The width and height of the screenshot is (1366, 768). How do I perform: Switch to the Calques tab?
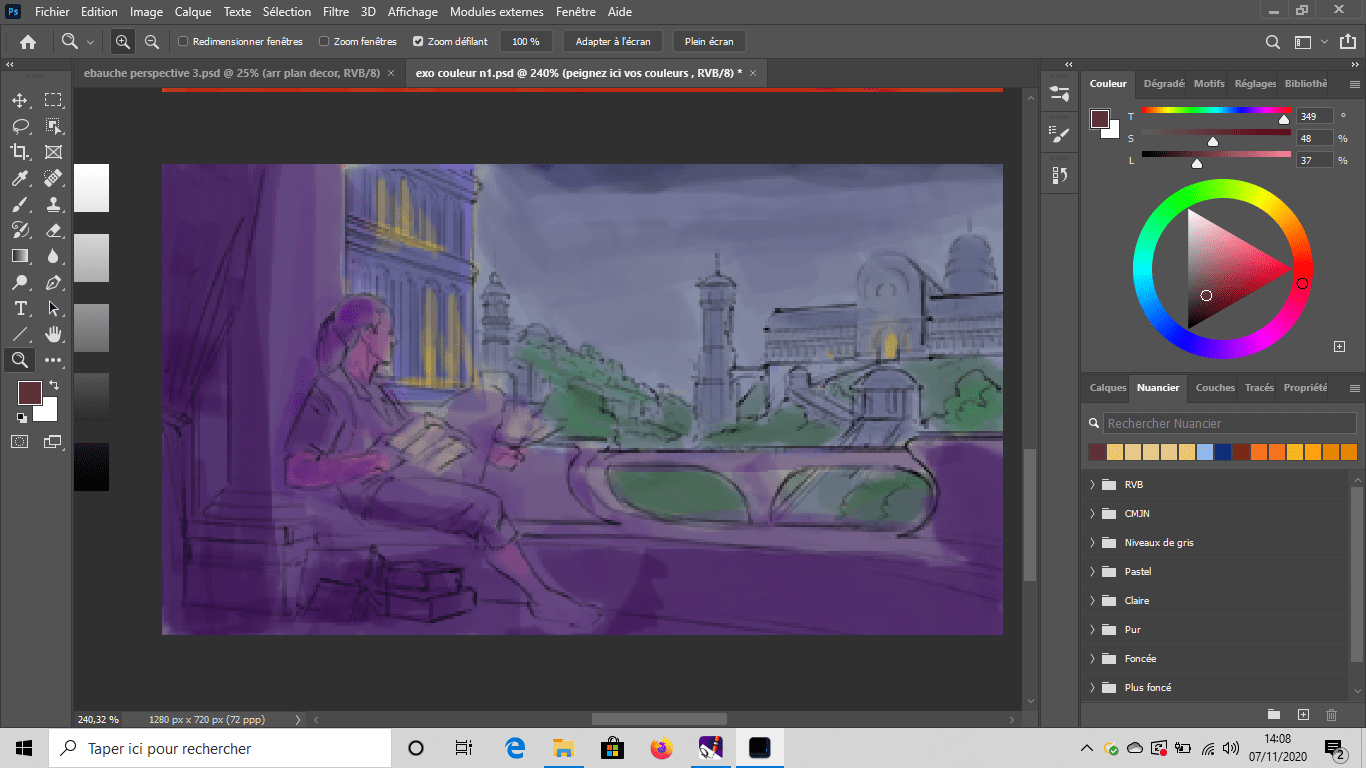click(1107, 388)
